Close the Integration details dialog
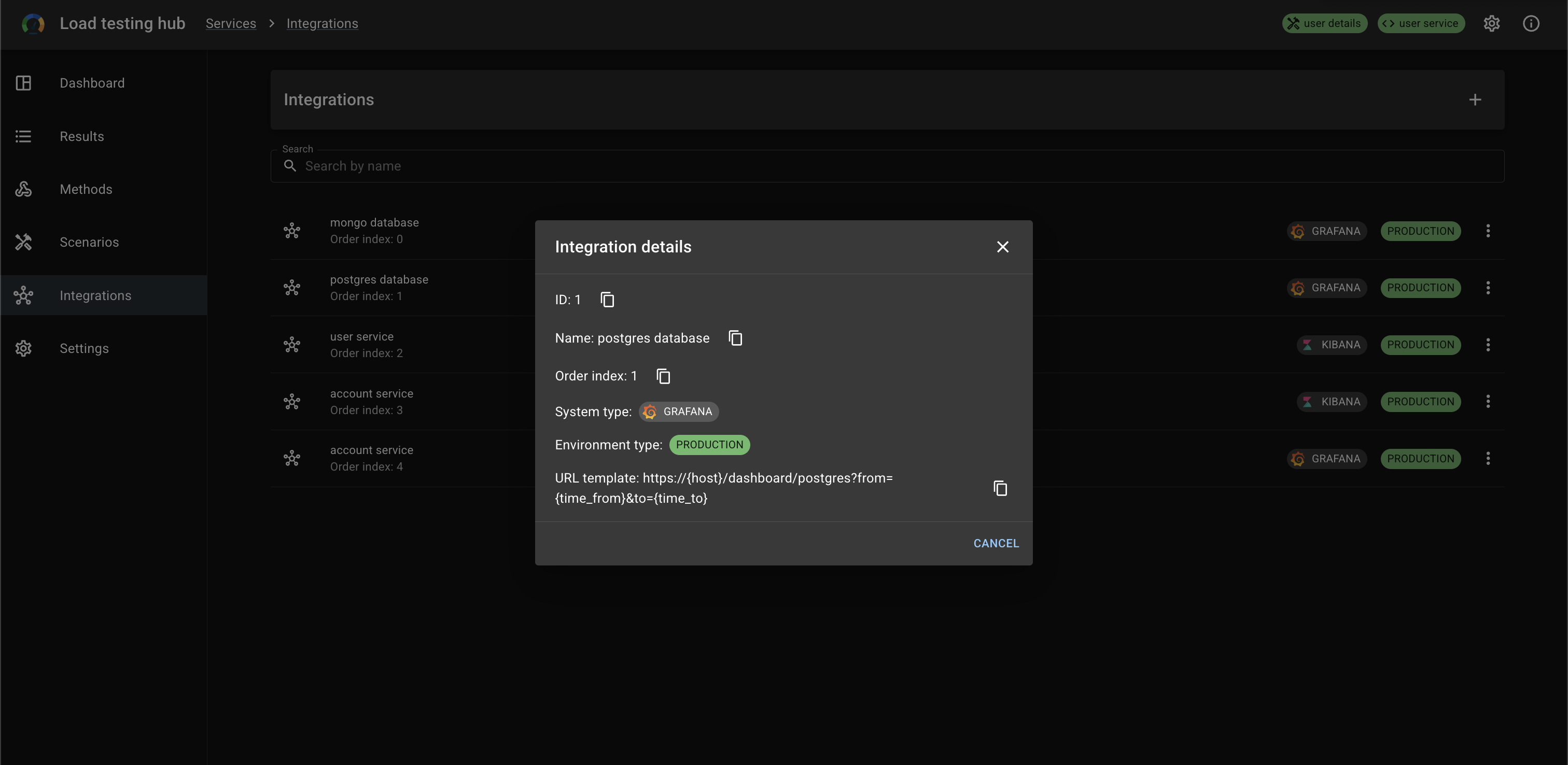Screen dimensions: 1568x765 click(x=1002, y=247)
